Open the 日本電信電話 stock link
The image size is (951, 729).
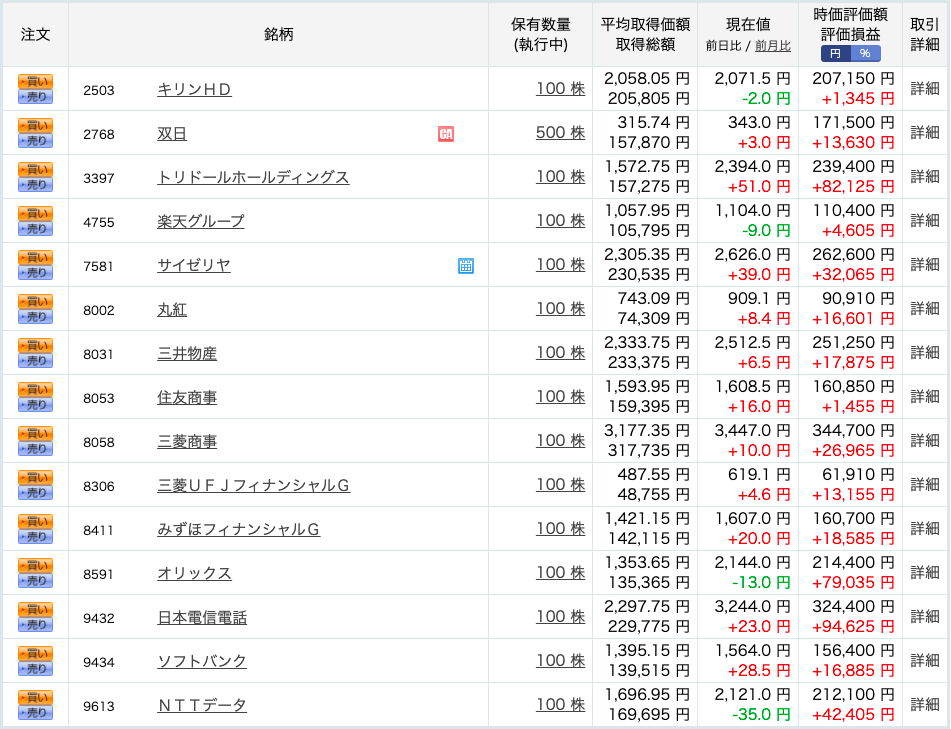tap(202, 618)
